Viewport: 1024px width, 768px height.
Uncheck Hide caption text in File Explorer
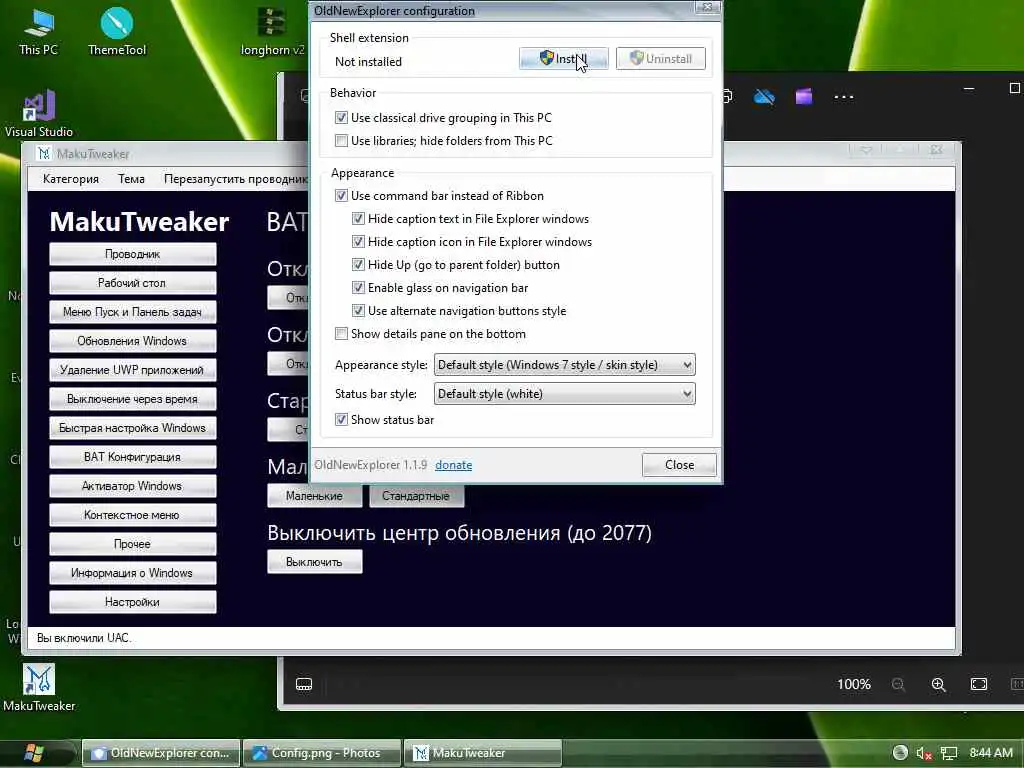point(358,218)
